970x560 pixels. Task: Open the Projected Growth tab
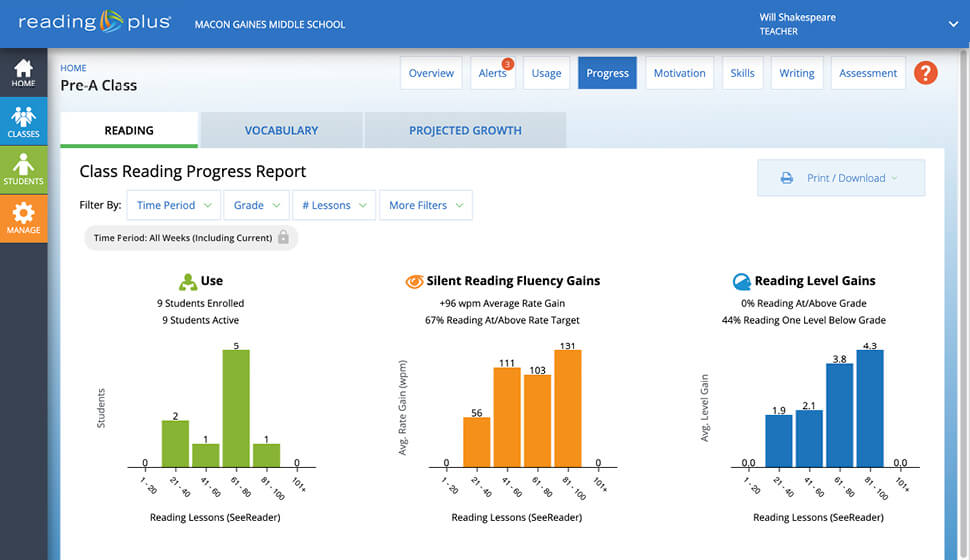coord(465,130)
